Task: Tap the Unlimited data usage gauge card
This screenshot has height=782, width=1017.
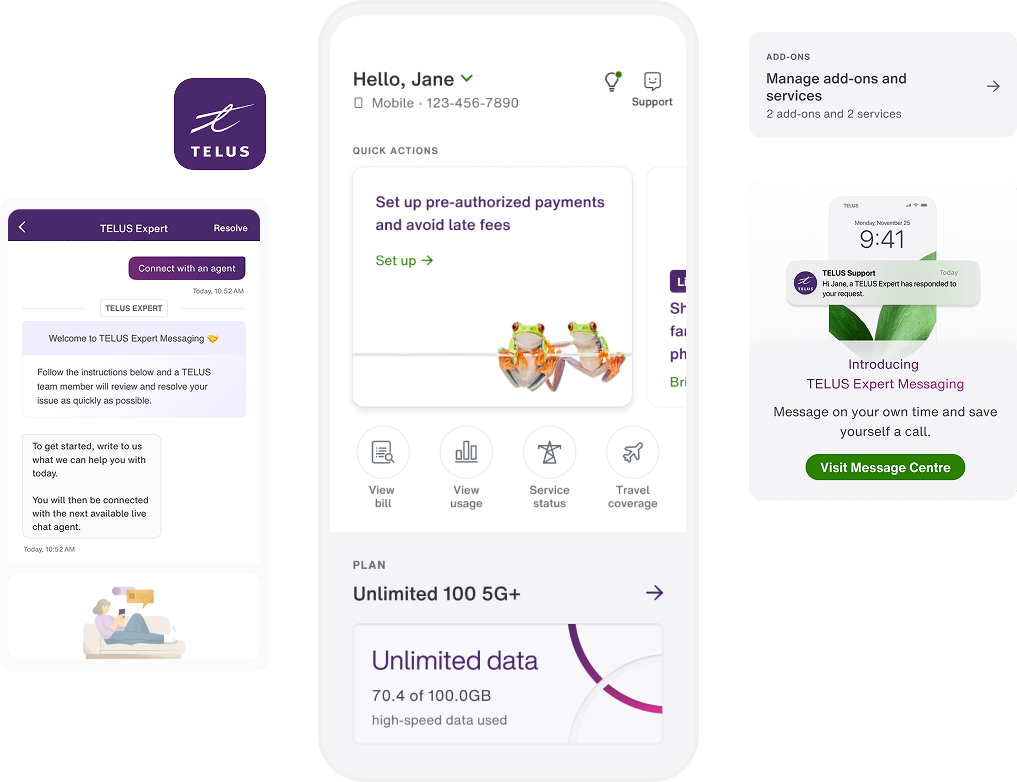Action: click(508, 684)
